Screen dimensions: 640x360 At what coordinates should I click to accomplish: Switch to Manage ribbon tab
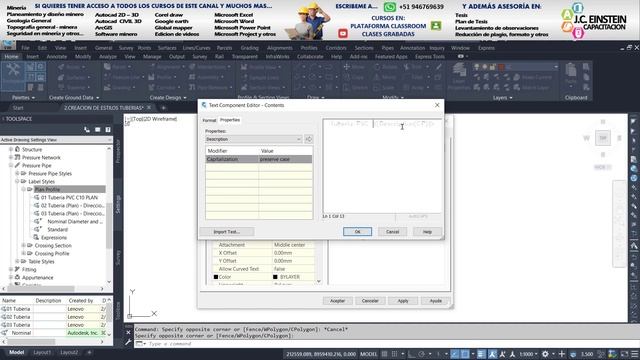(x=152, y=57)
